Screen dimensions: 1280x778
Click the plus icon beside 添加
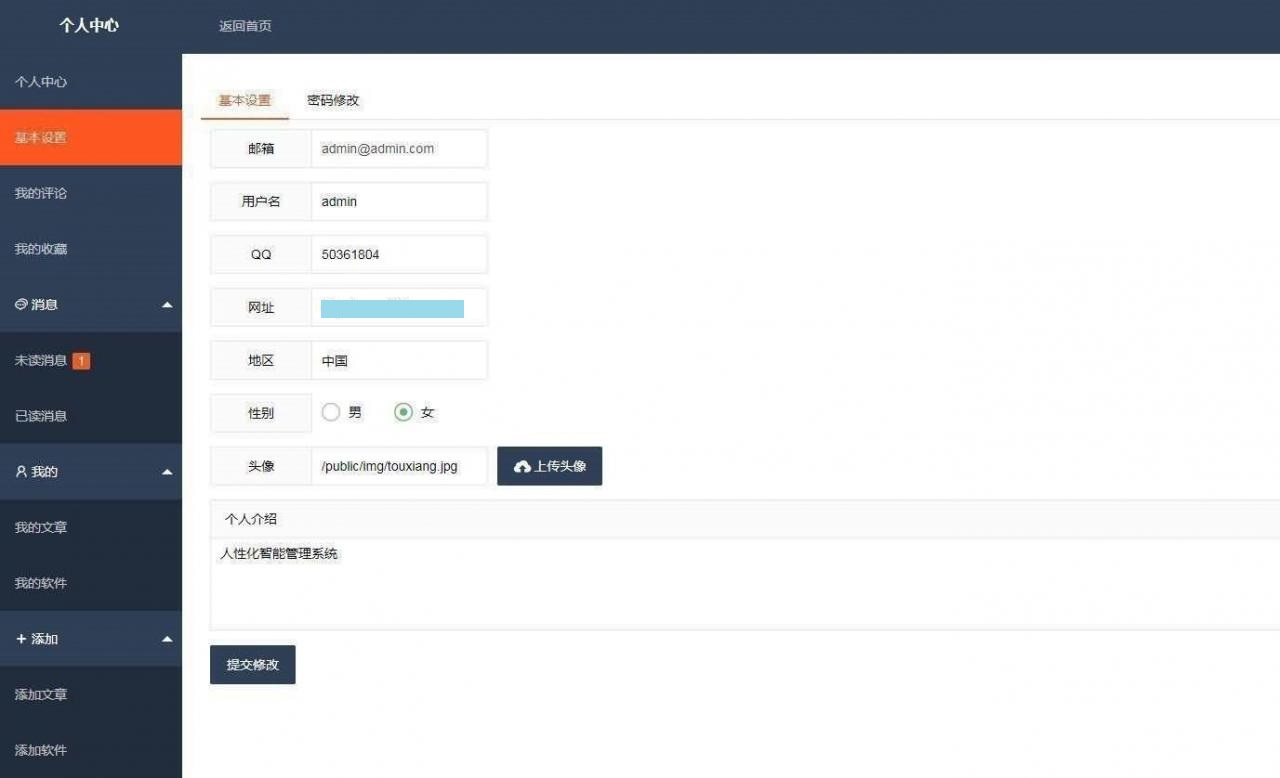tap(21, 639)
